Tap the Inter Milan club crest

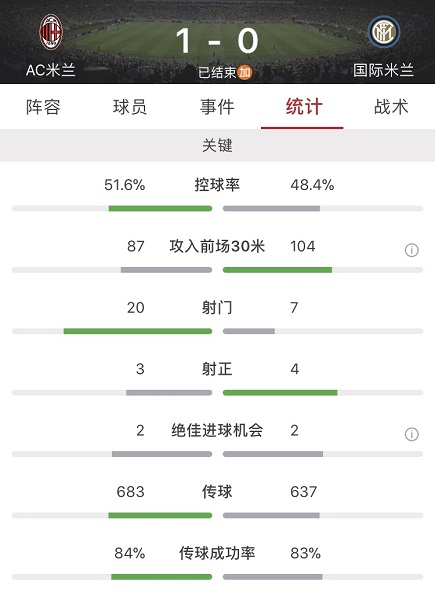tap(384, 32)
